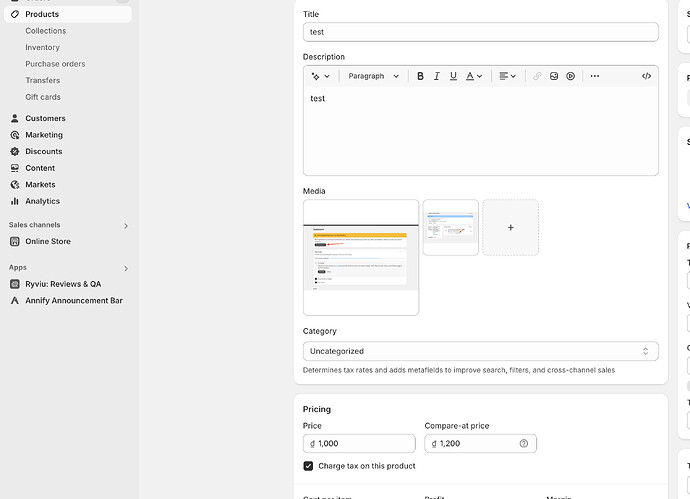Click the product Title input field
Viewport: 690px width, 499px height.
[x=480, y=32]
